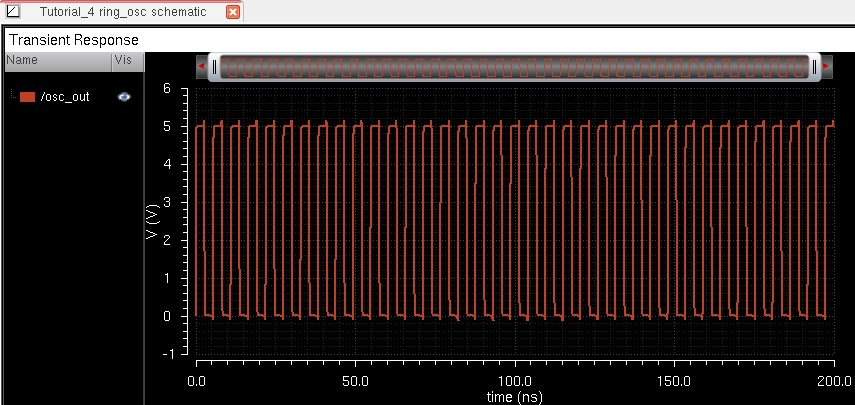Click the 6 label on voltage axis
Viewport: 855px width, 405px height.
pos(168,88)
